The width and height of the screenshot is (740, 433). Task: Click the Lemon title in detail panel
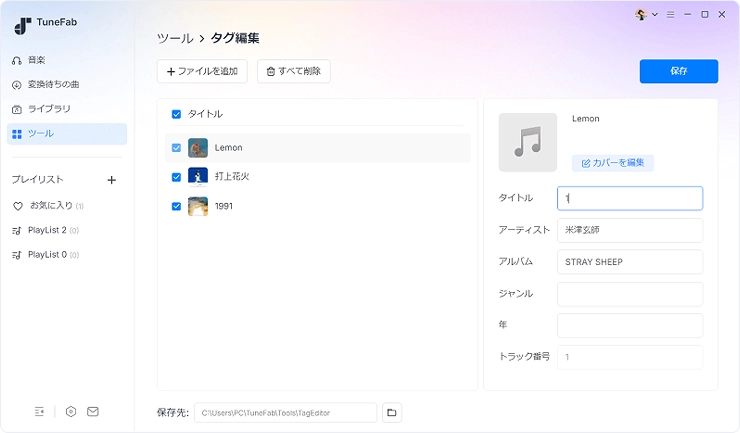[586, 119]
